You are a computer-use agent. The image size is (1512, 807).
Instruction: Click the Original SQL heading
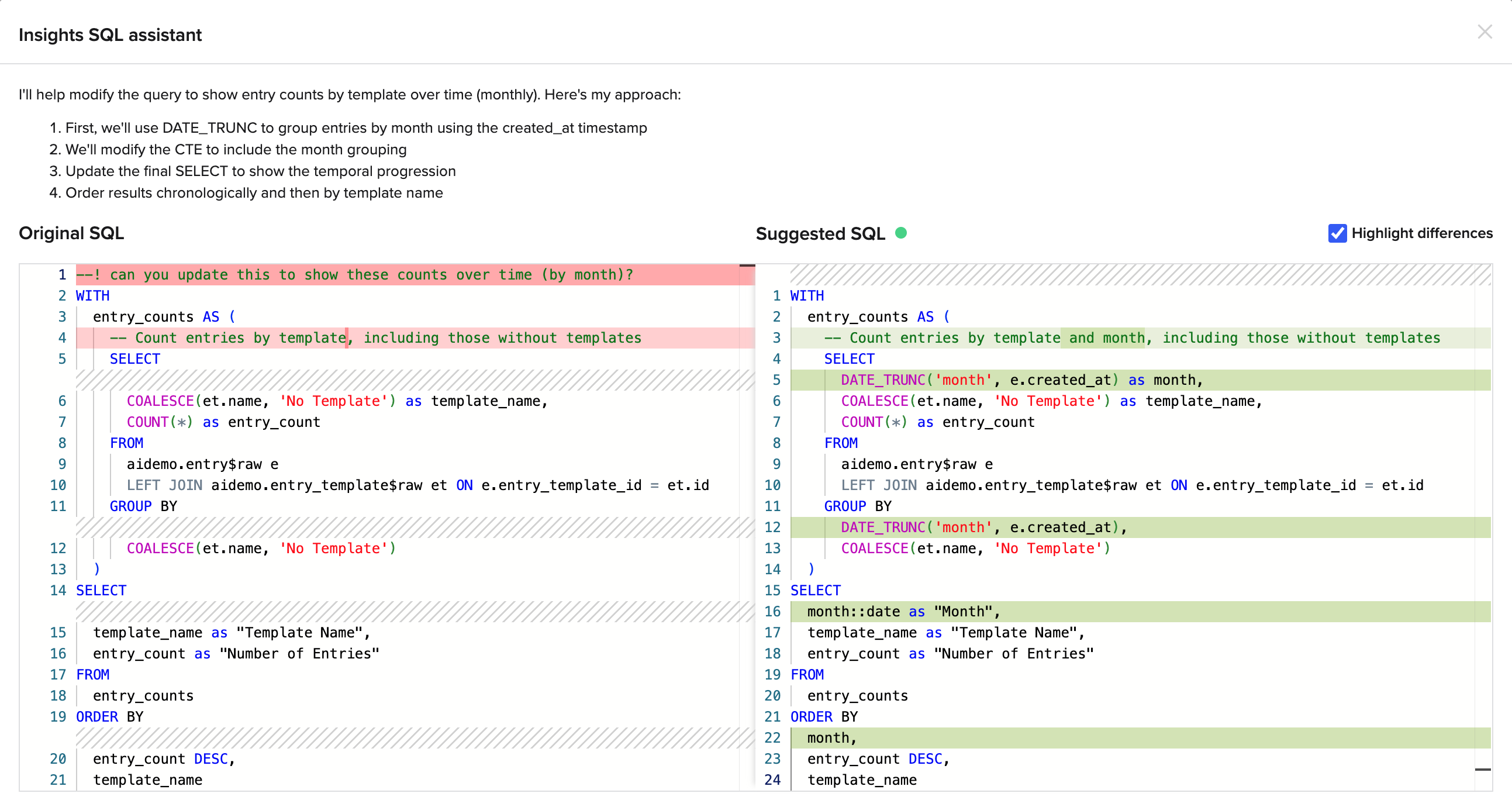(x=71, y=233)
